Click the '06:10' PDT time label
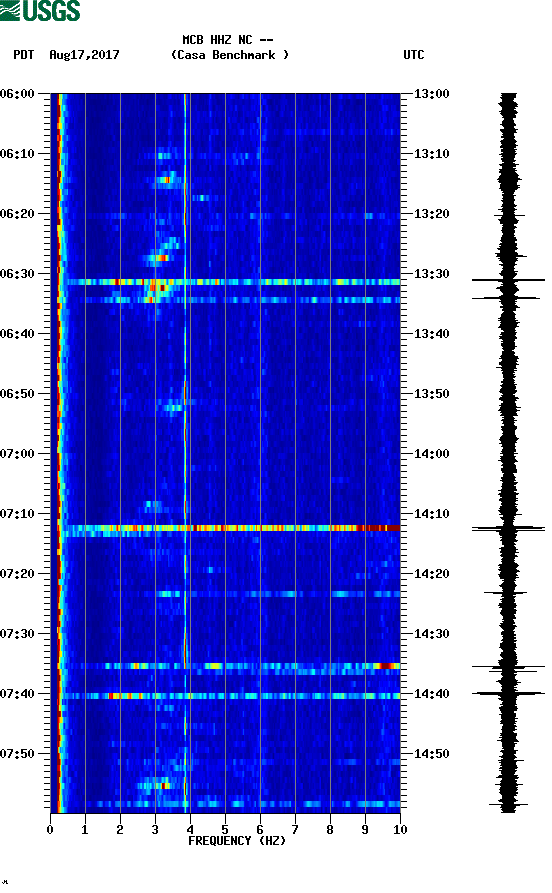Image resolution: width=552 pixels, height=893 pixels. tap(18, 154)
